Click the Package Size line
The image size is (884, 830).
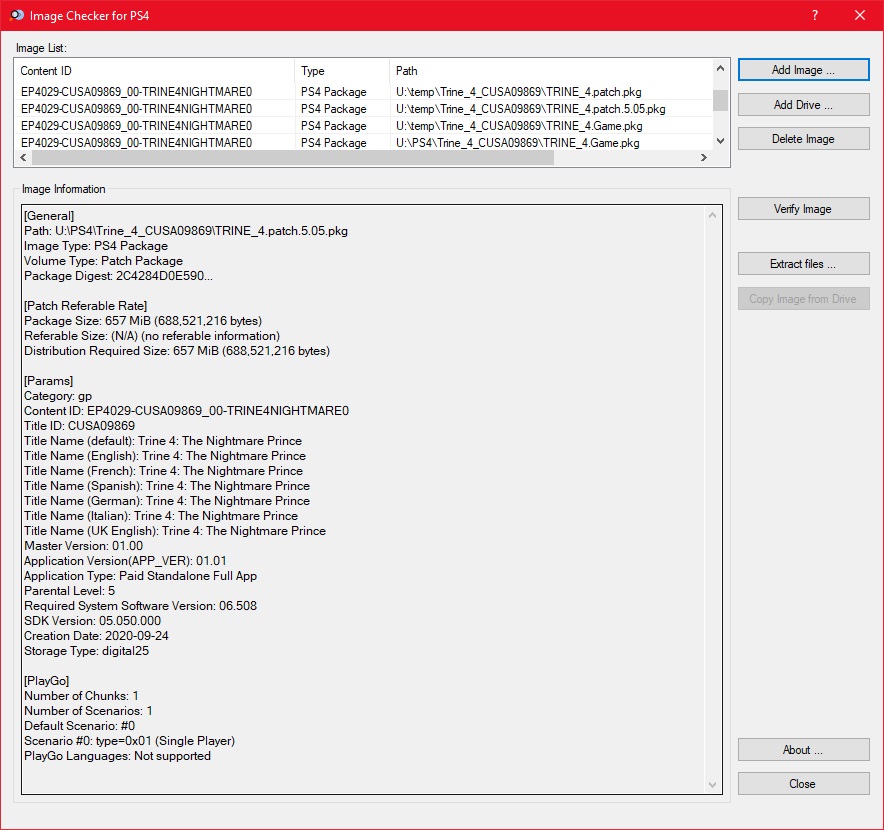click(x=143, y=321)
